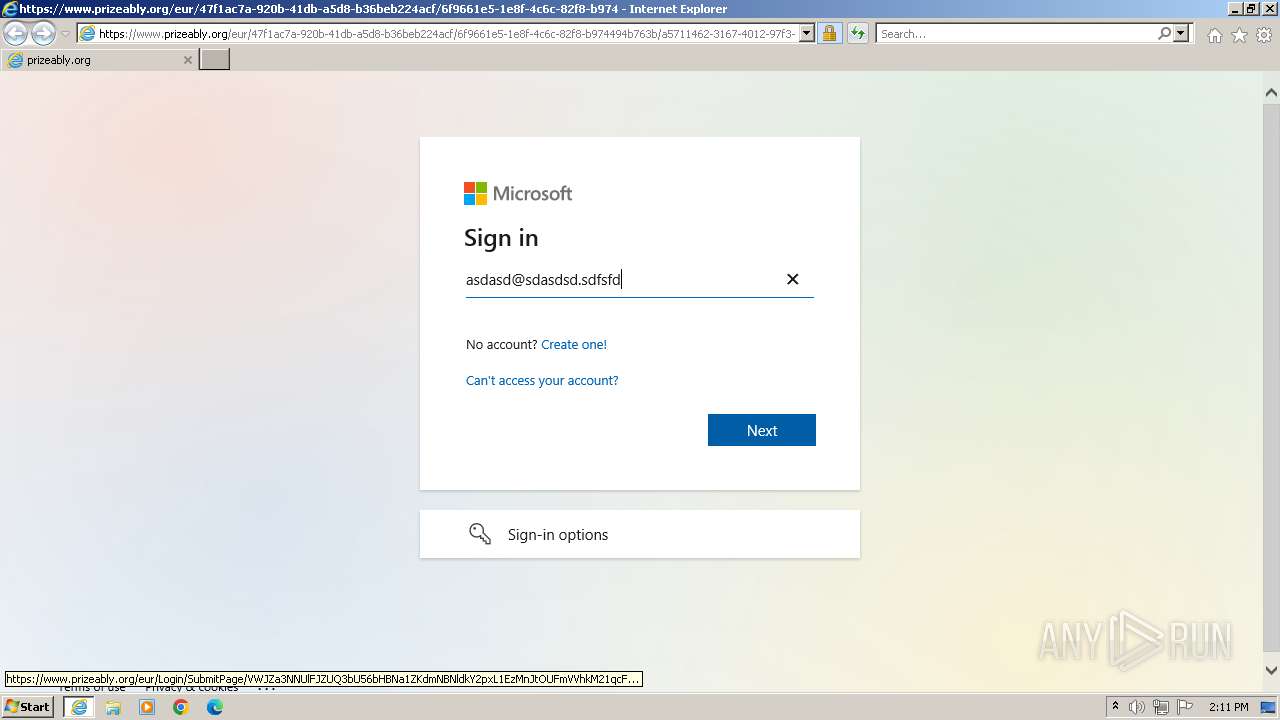Open File Explorer folder taskbar icon

click(113, 707)
